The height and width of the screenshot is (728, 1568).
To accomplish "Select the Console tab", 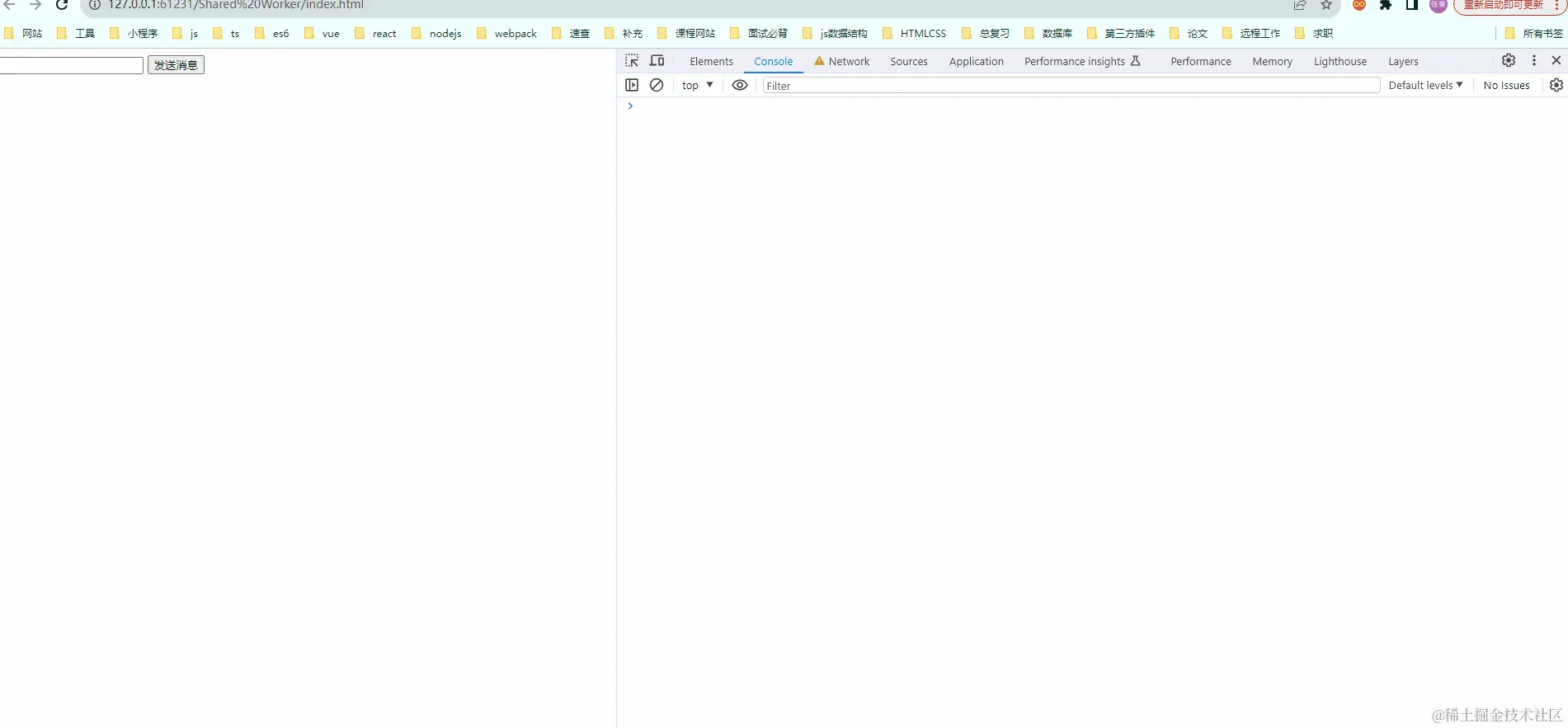I will coord(773,62).
